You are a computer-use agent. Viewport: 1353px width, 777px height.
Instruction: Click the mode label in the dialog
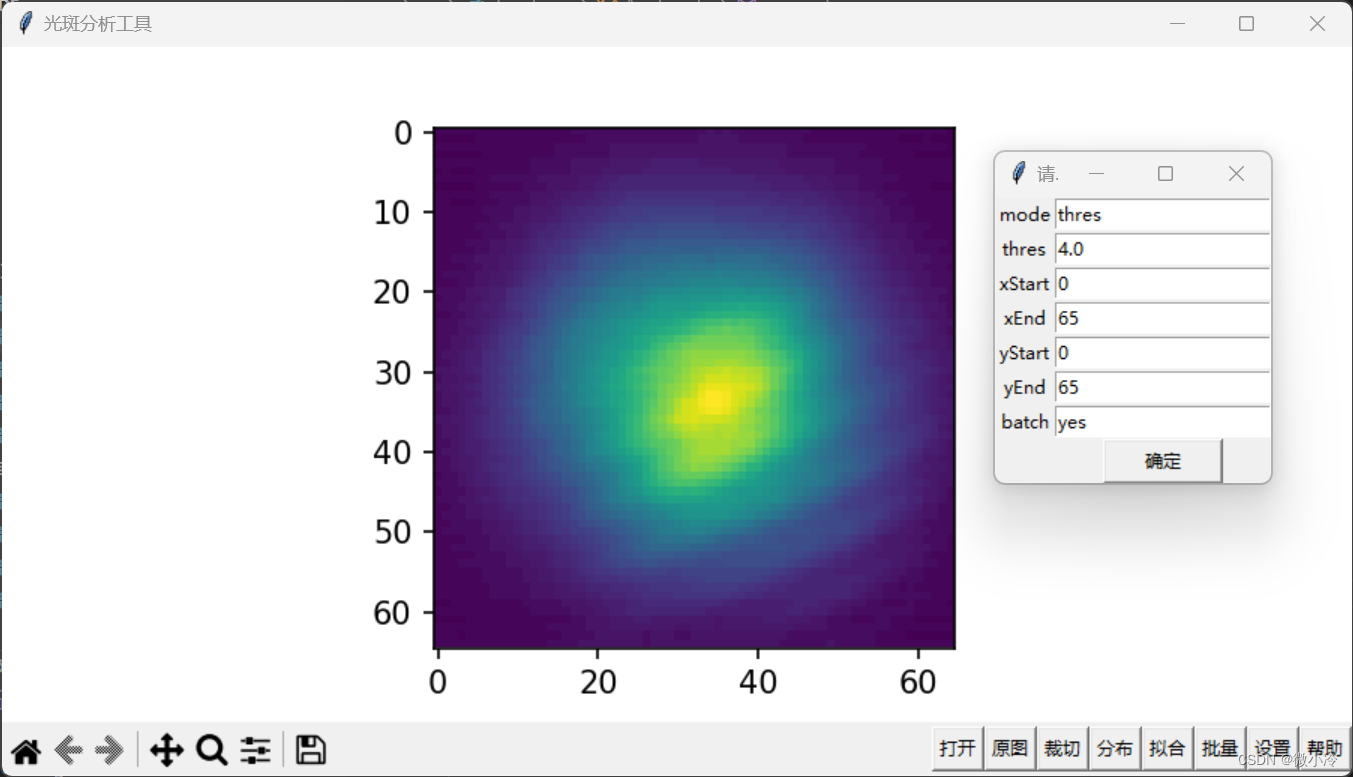(x=1025, y=215)
